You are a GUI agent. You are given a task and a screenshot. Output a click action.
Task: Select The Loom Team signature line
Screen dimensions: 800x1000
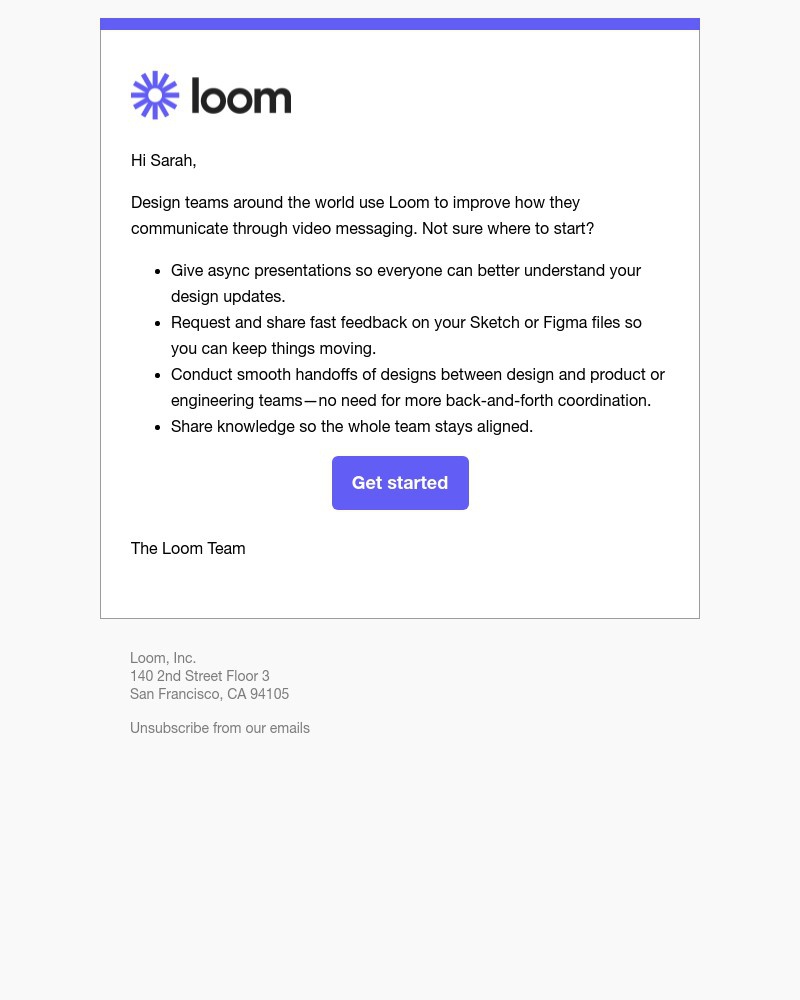tap(188, 548)
